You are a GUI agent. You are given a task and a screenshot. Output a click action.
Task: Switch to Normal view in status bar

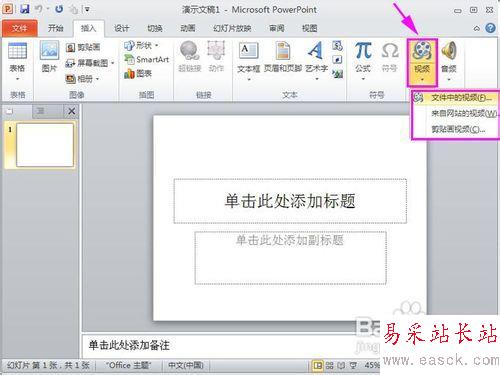point(318,366)
